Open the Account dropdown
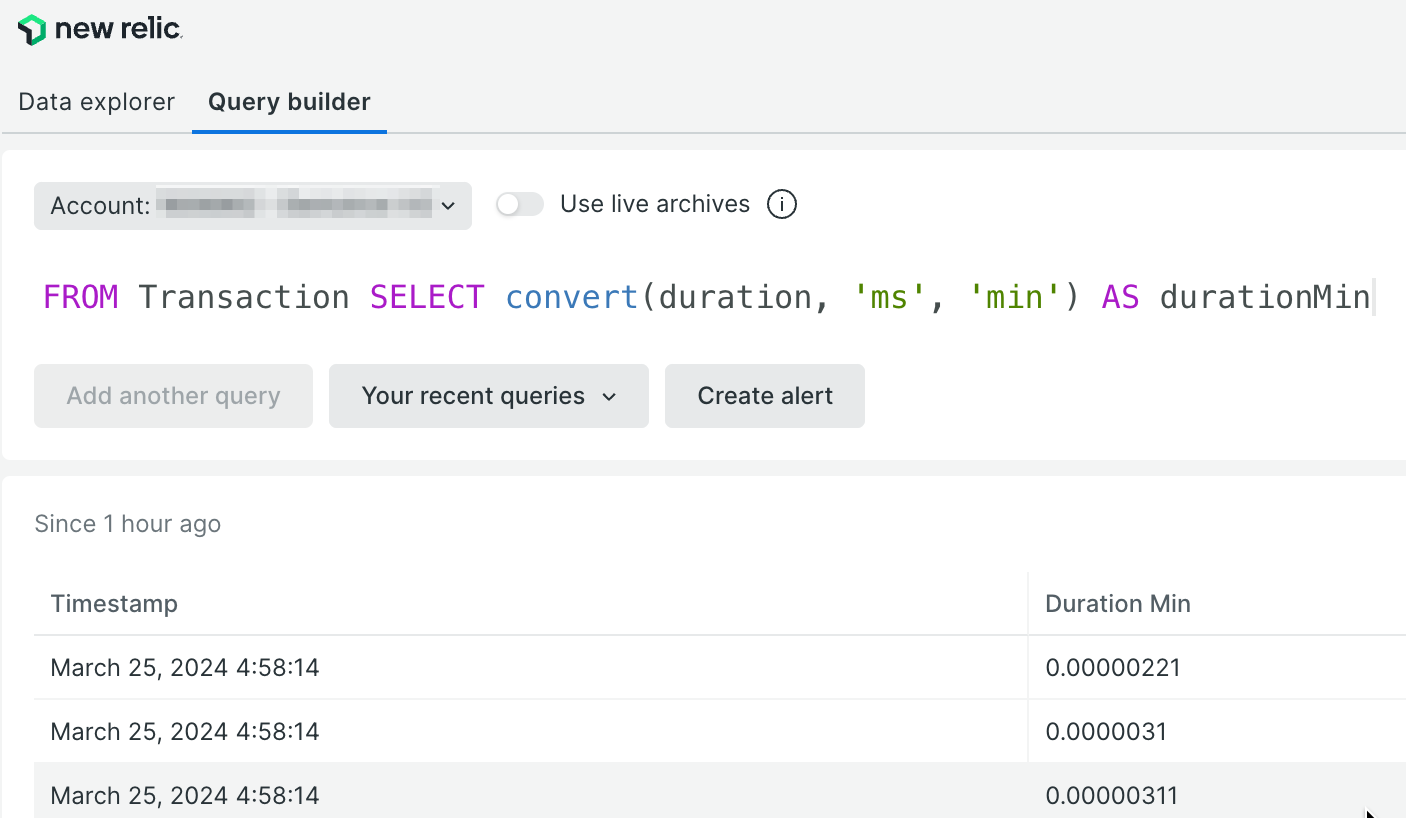The height and width of the screenshot is (818, 1406). [x=253, y=206]
